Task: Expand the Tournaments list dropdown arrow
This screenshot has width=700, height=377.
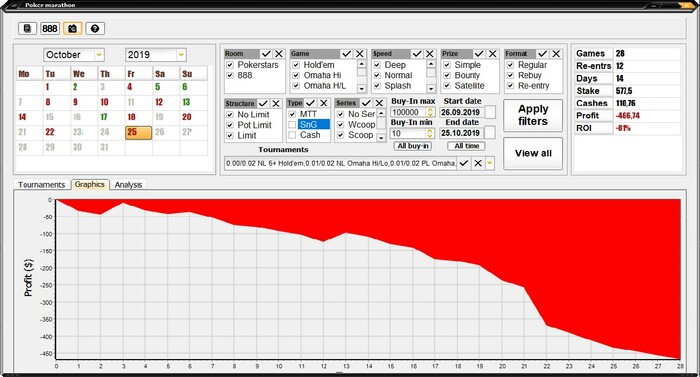Action: click(x=490, y=163)
